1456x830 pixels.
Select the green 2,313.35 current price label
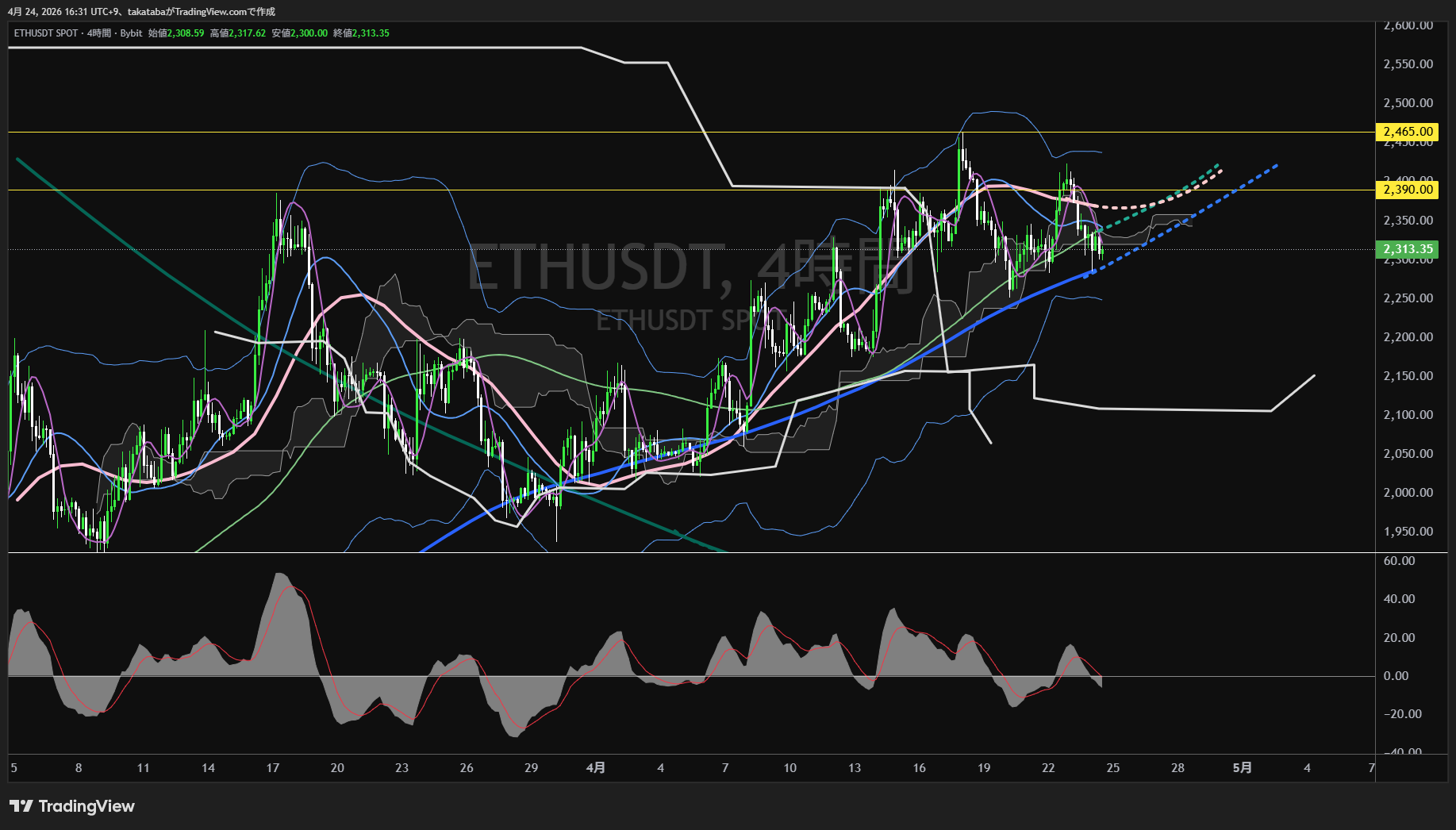1407,249
